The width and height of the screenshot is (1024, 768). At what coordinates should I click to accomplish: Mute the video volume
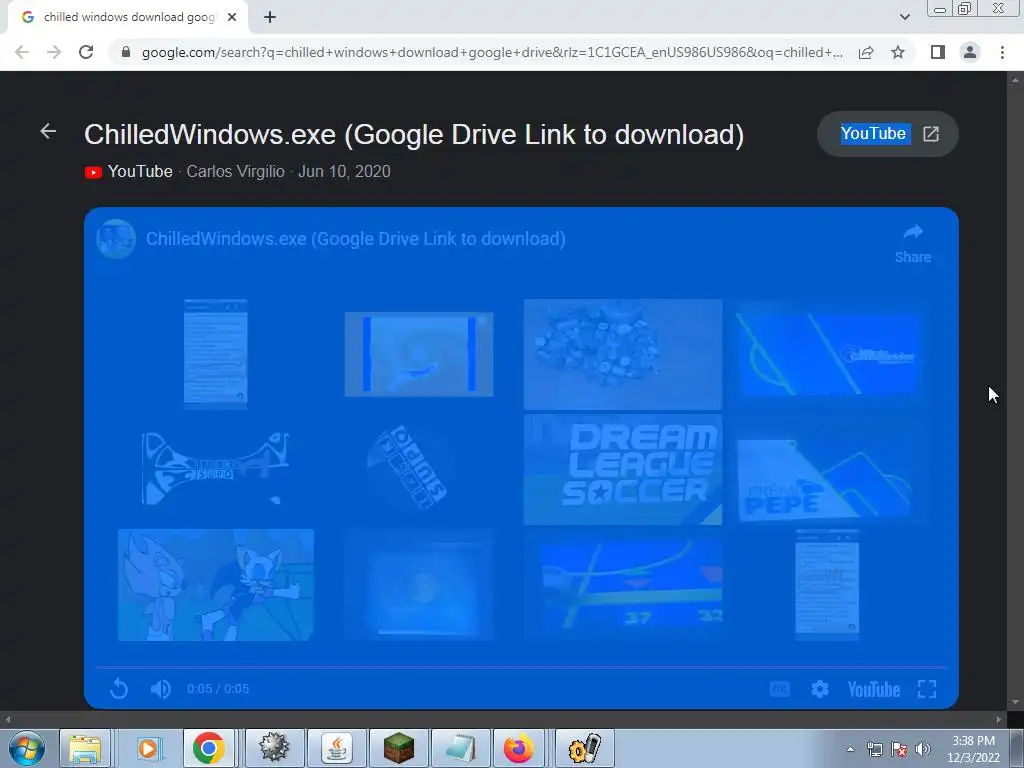click(x=161, y=689)
